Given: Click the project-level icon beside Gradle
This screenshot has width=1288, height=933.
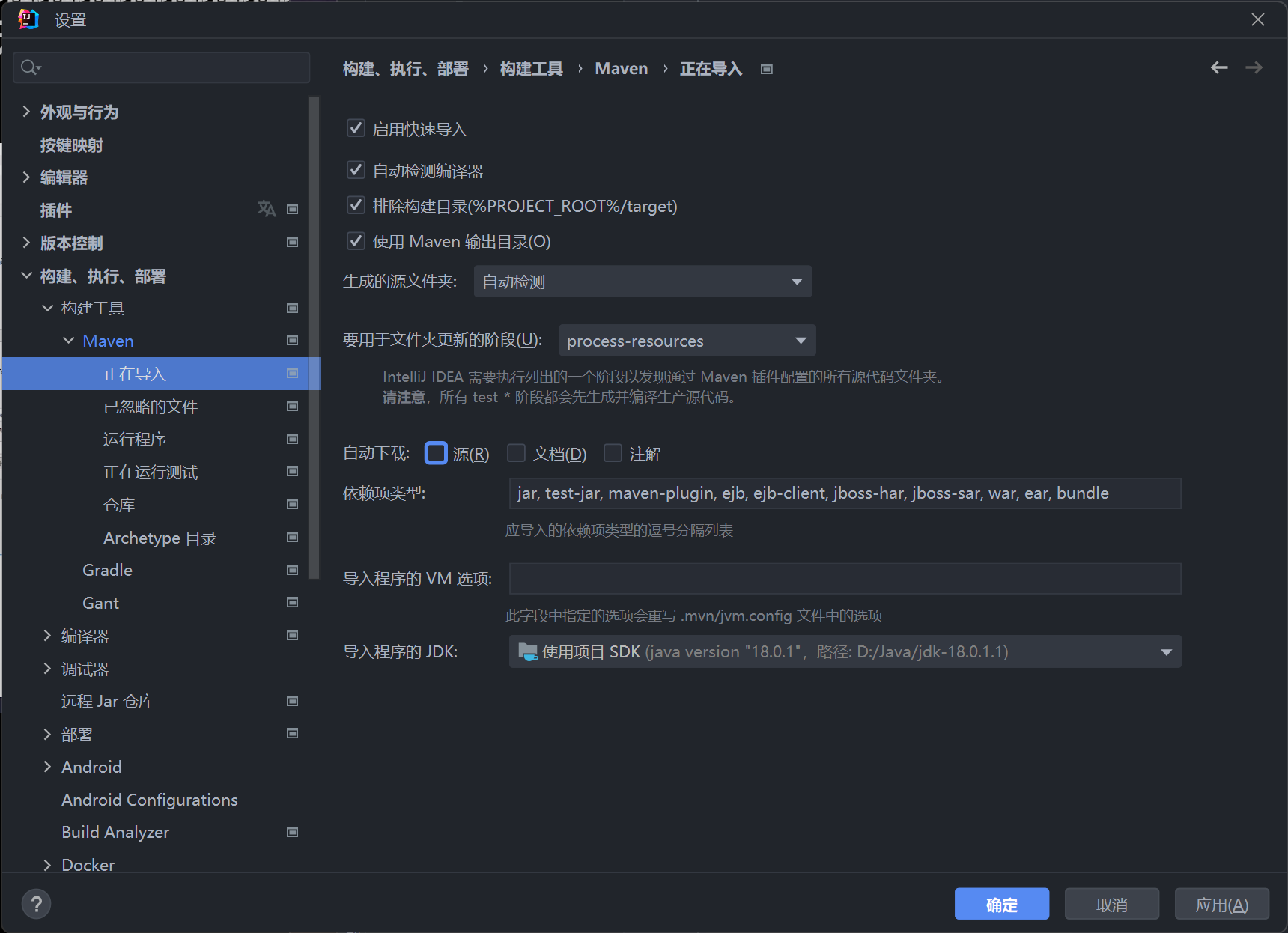Looking at the screenshot, I should tap(293, 570).
